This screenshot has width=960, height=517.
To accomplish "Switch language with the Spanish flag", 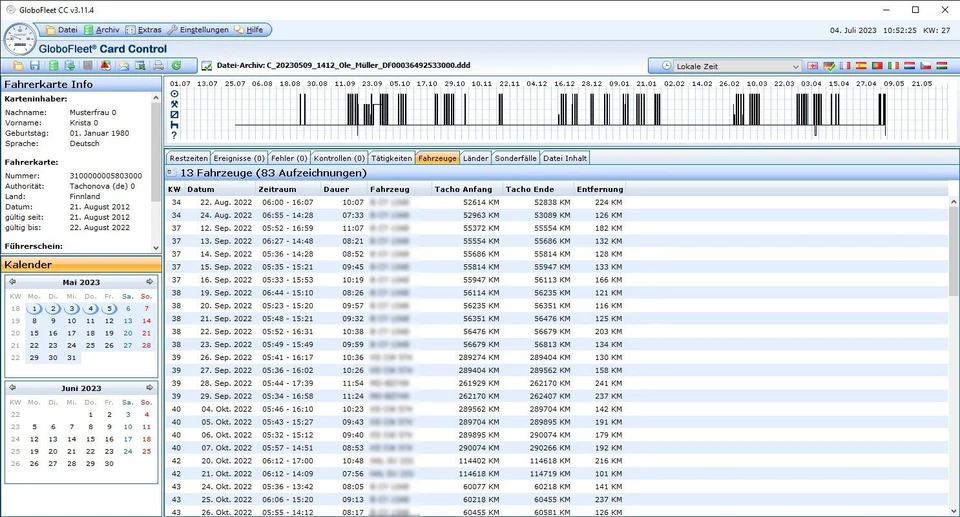I will click(x=861, y=66).
